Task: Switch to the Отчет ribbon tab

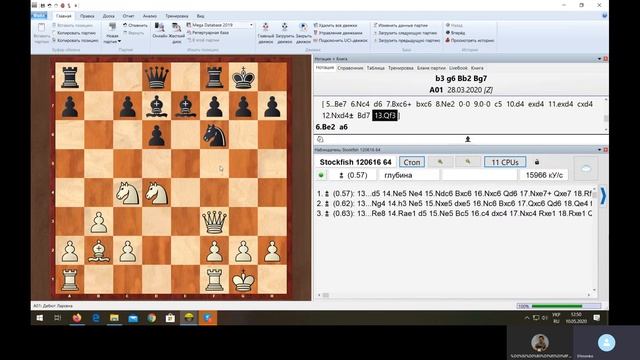Action: 129,16
